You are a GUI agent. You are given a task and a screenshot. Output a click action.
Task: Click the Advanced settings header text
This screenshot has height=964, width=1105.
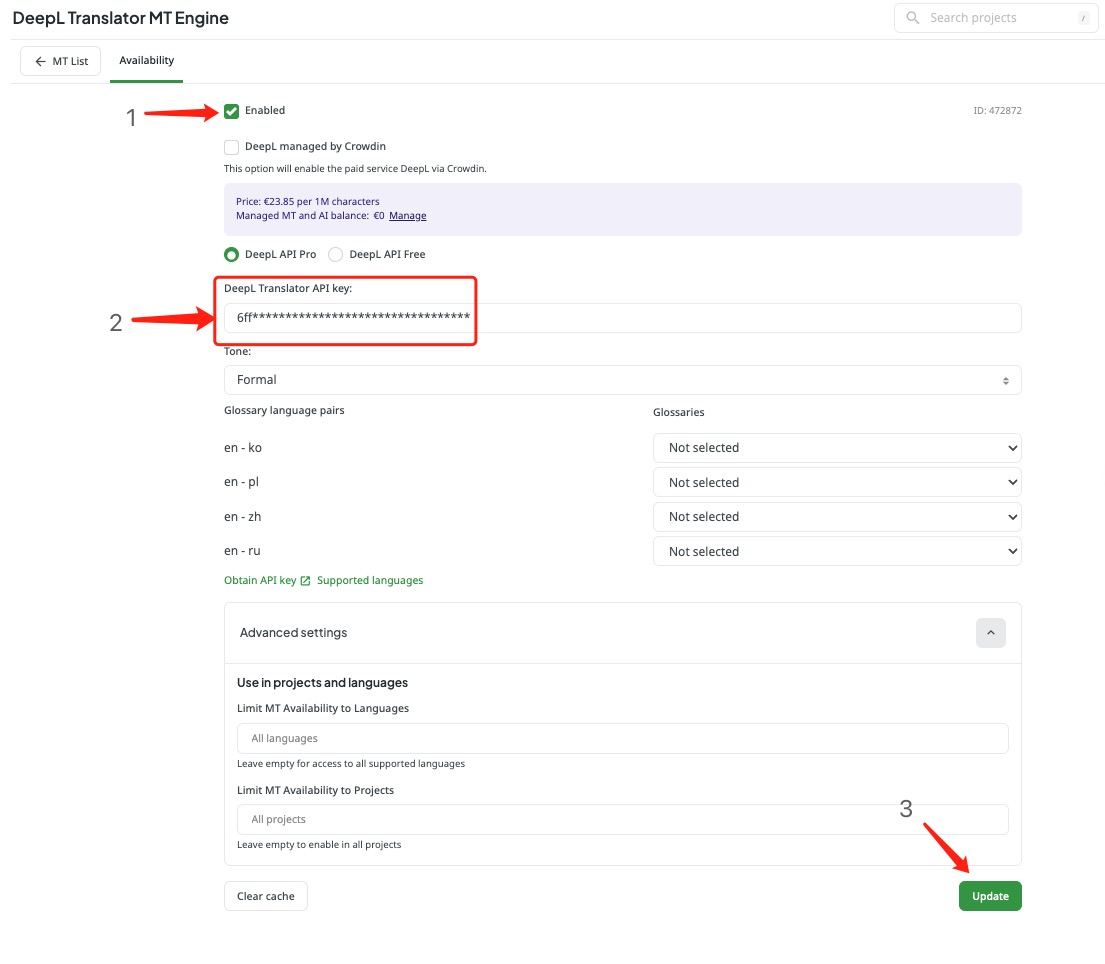(x=293, y=633)
